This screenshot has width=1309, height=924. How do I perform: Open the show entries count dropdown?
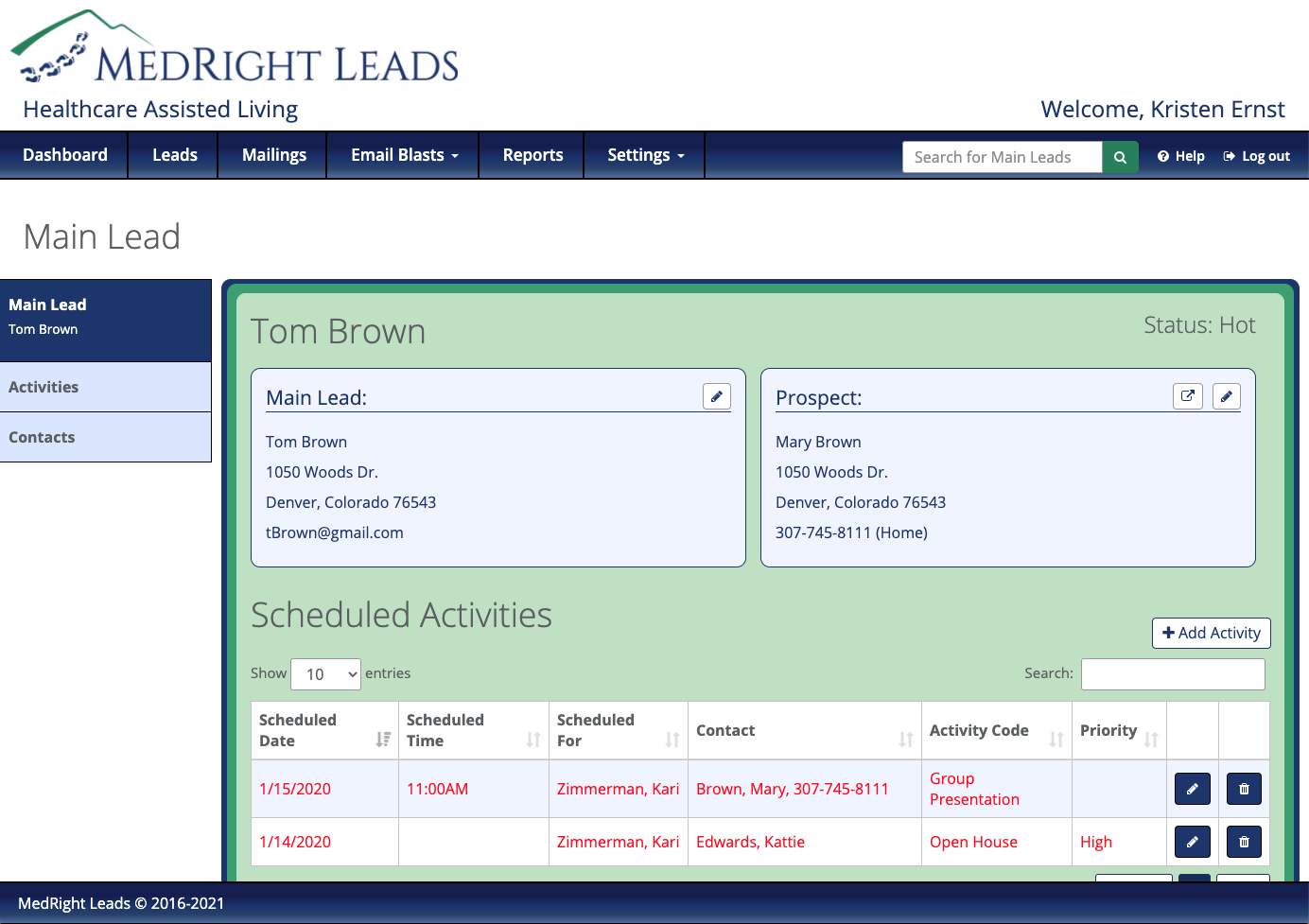326,674
